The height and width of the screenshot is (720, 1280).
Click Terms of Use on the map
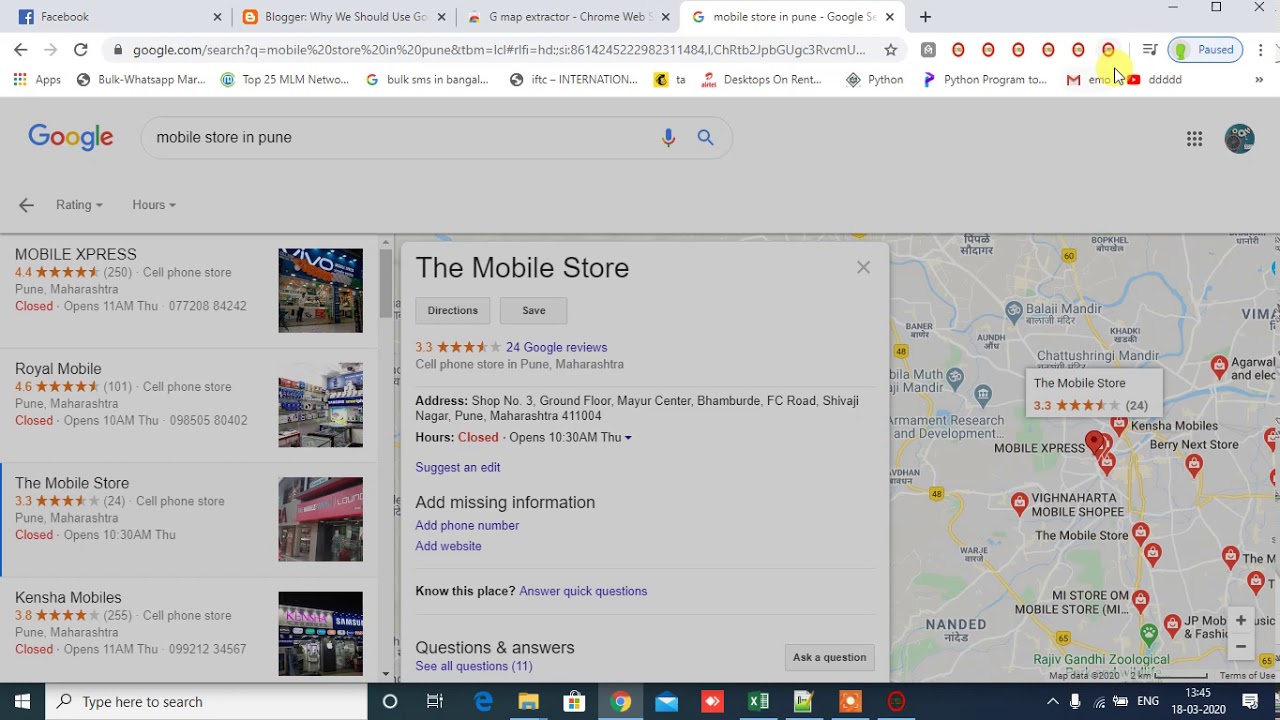pyautogui.click(x=1247, y=676)
